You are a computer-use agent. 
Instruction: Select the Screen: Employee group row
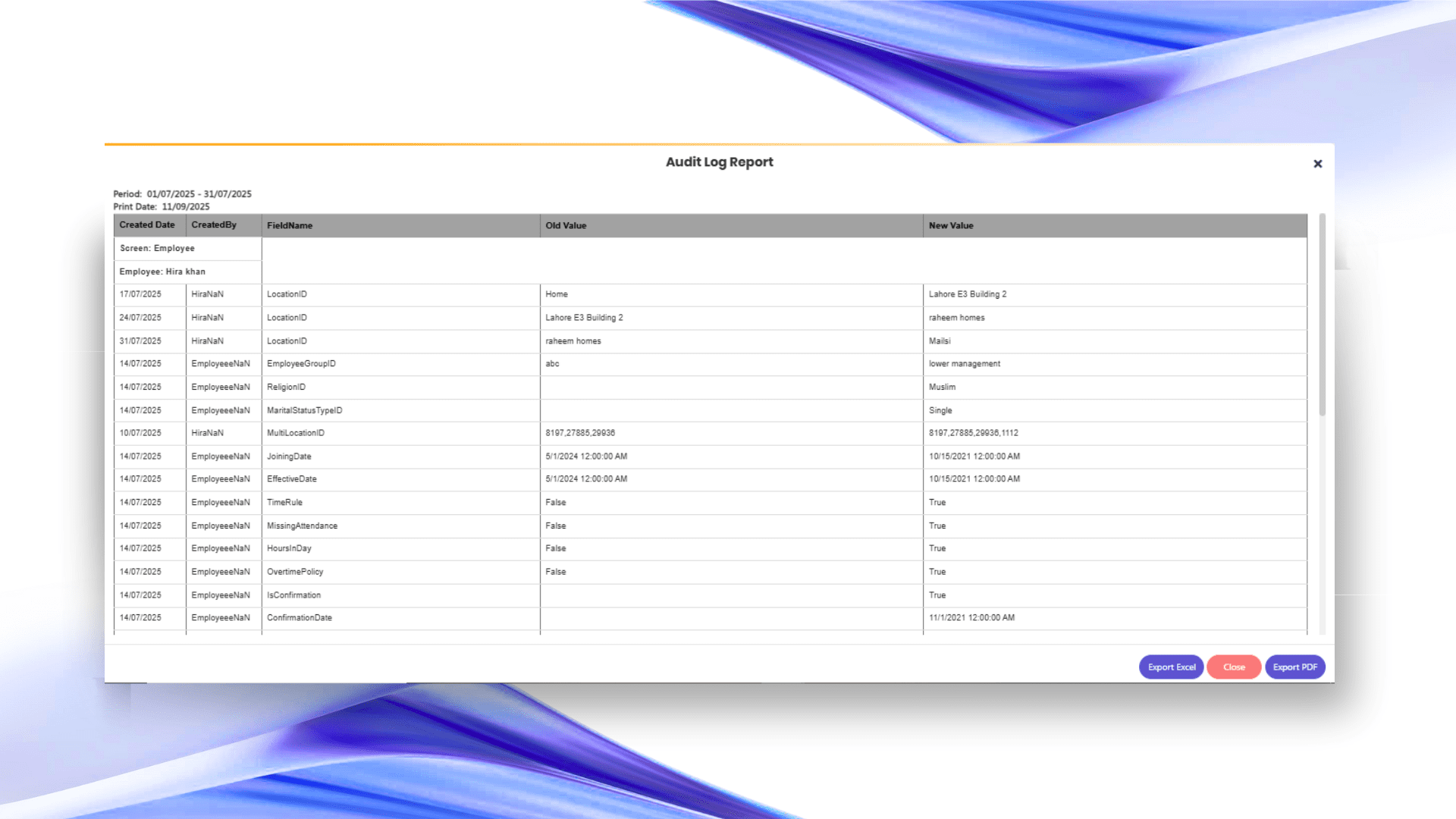(157, 249)
